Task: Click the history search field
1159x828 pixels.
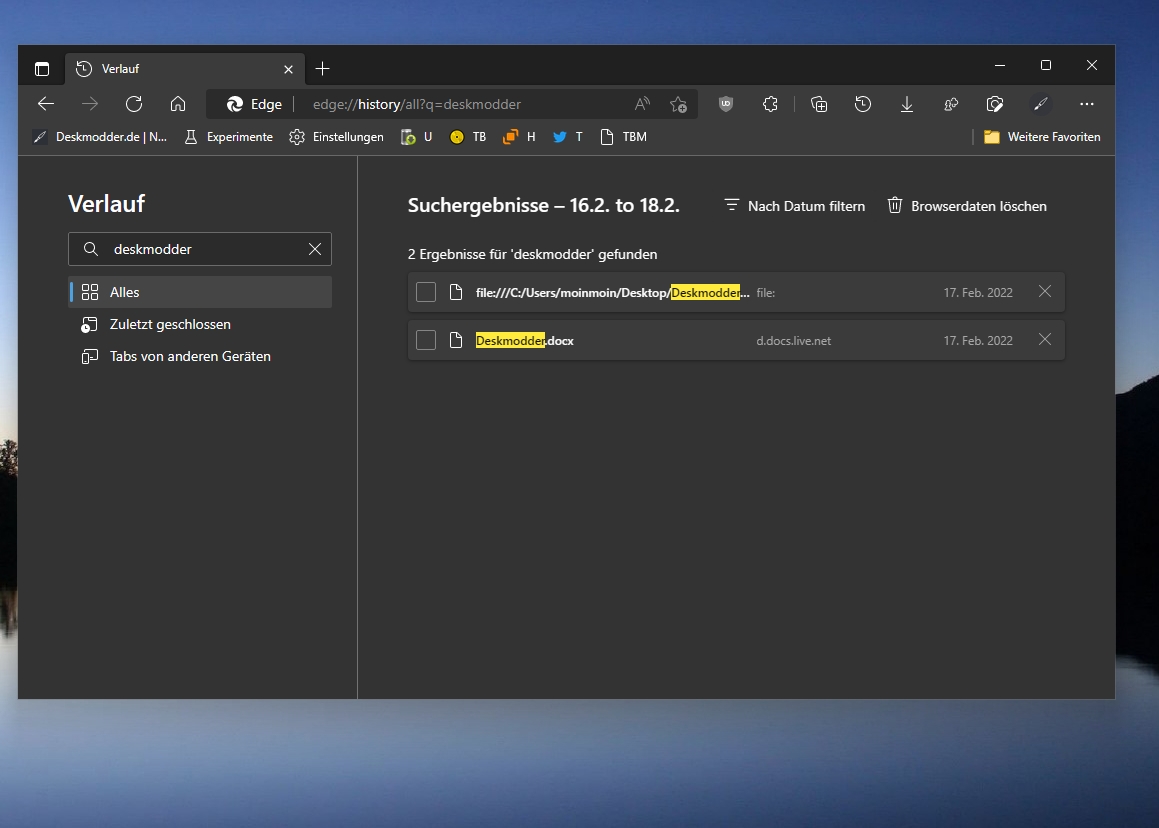Action: (x=200, y=249)
